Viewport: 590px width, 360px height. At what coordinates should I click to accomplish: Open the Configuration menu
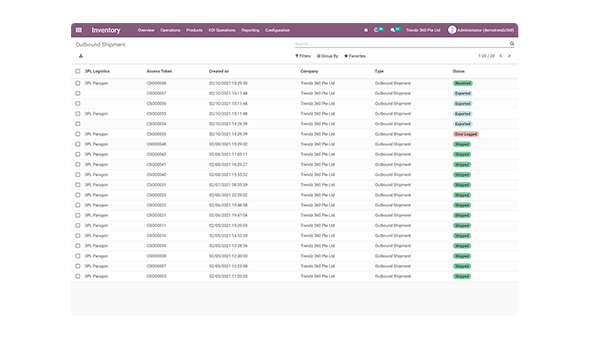(x=277, y=30)
